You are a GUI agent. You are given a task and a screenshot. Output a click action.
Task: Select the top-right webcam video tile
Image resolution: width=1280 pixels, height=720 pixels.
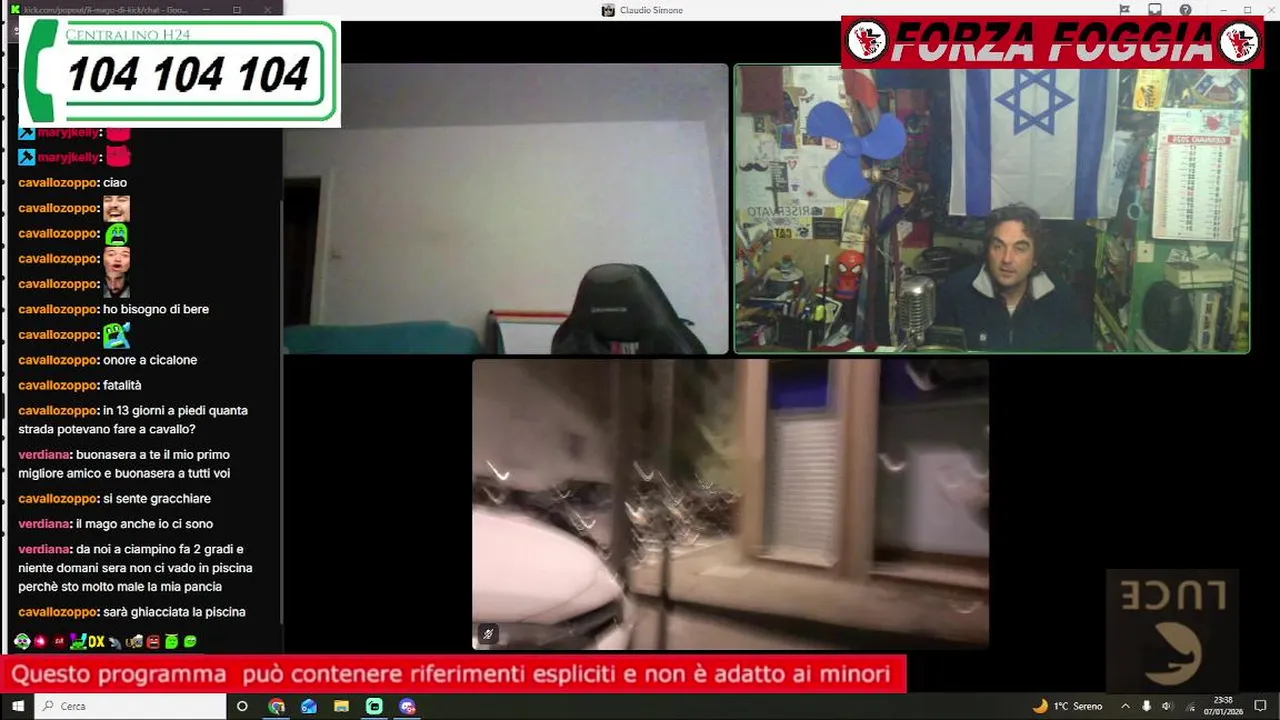click(992, 209)
